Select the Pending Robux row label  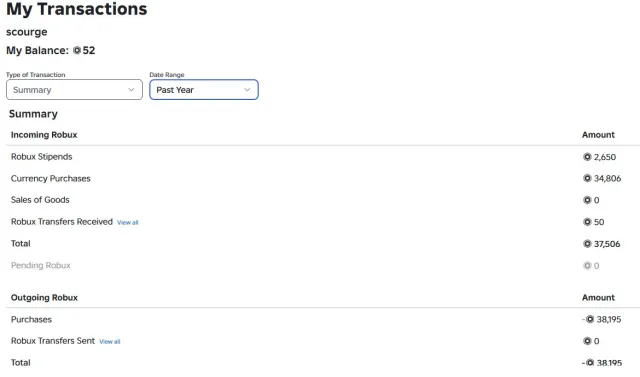coord(40,266)
